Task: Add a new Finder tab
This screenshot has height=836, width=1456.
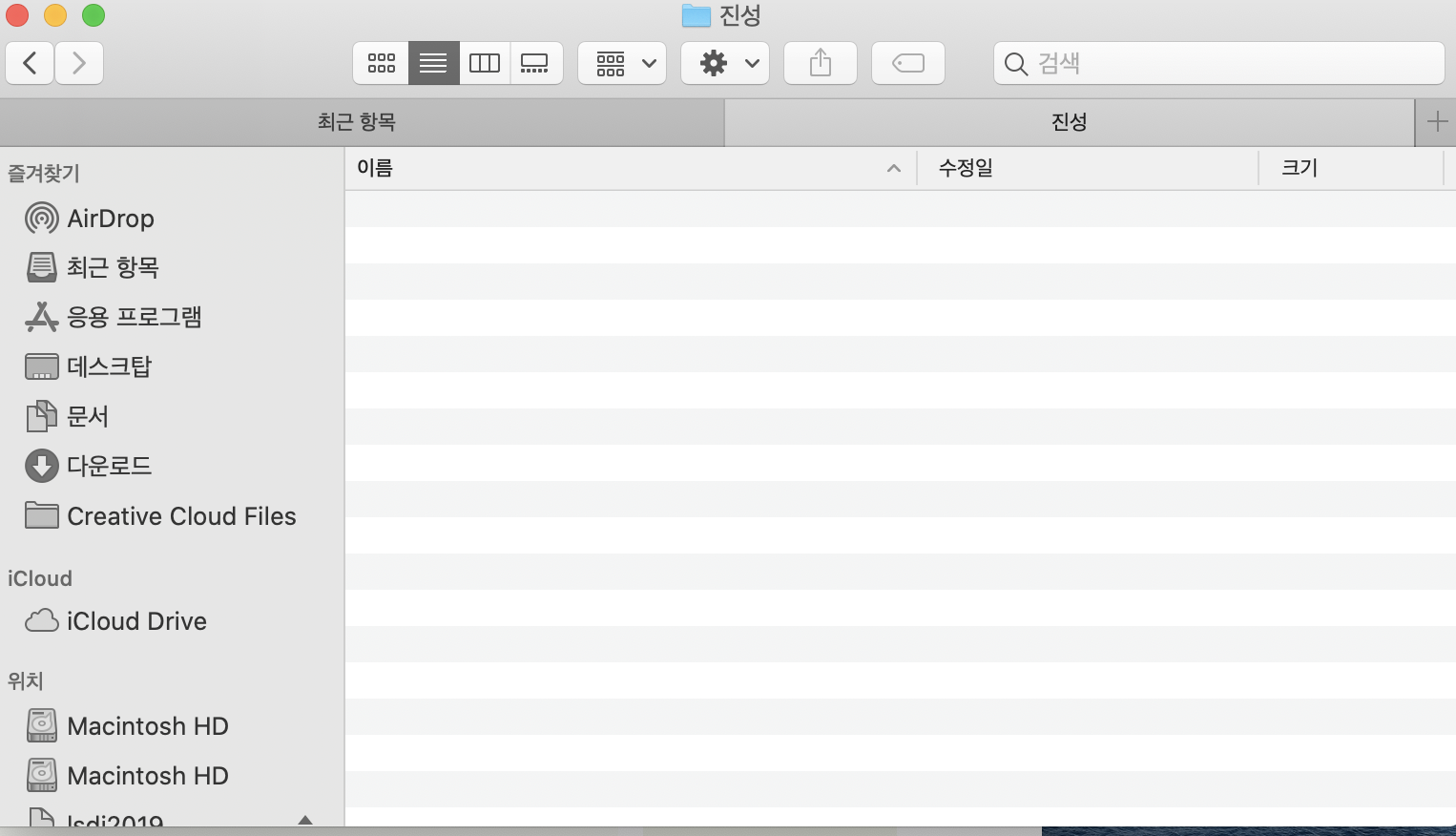Action: [1436, 122]
